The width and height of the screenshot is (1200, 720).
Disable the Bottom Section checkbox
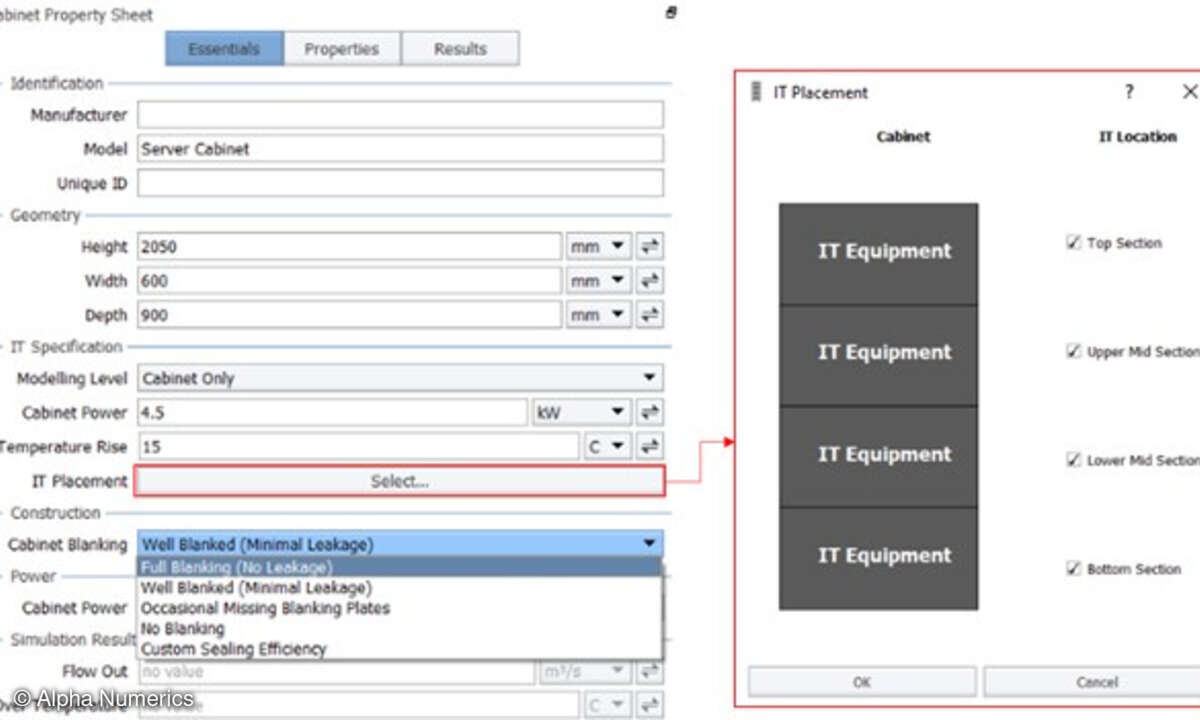click(1074, 569)
